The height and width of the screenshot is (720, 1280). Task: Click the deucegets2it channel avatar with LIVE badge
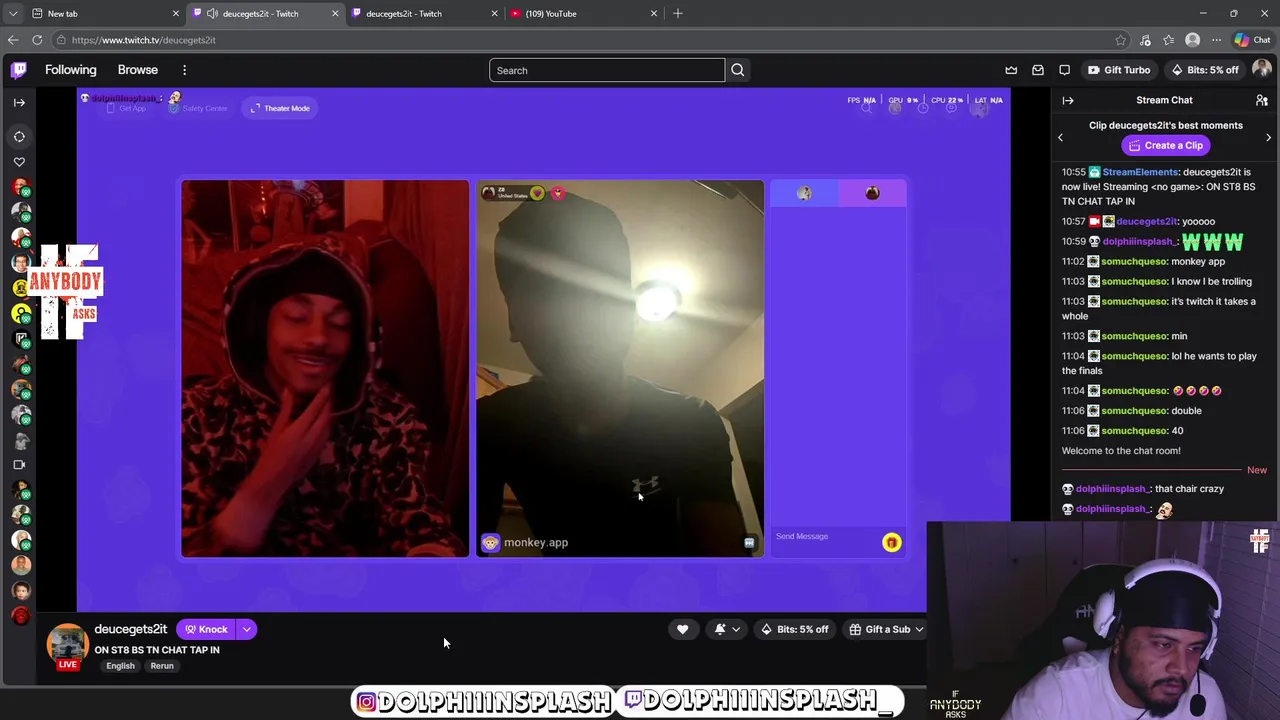(x=67, y=646)
